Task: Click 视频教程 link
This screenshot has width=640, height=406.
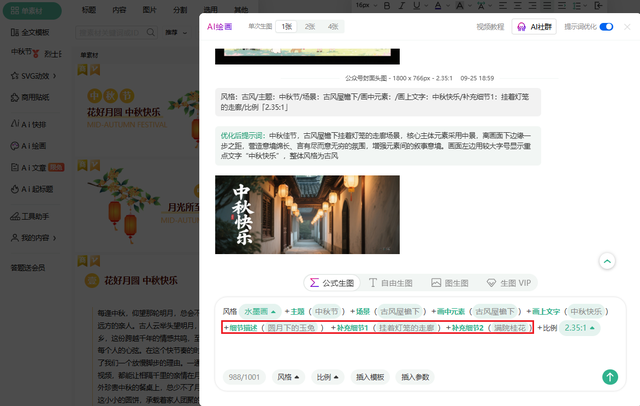Action: (x=490, y=27)
